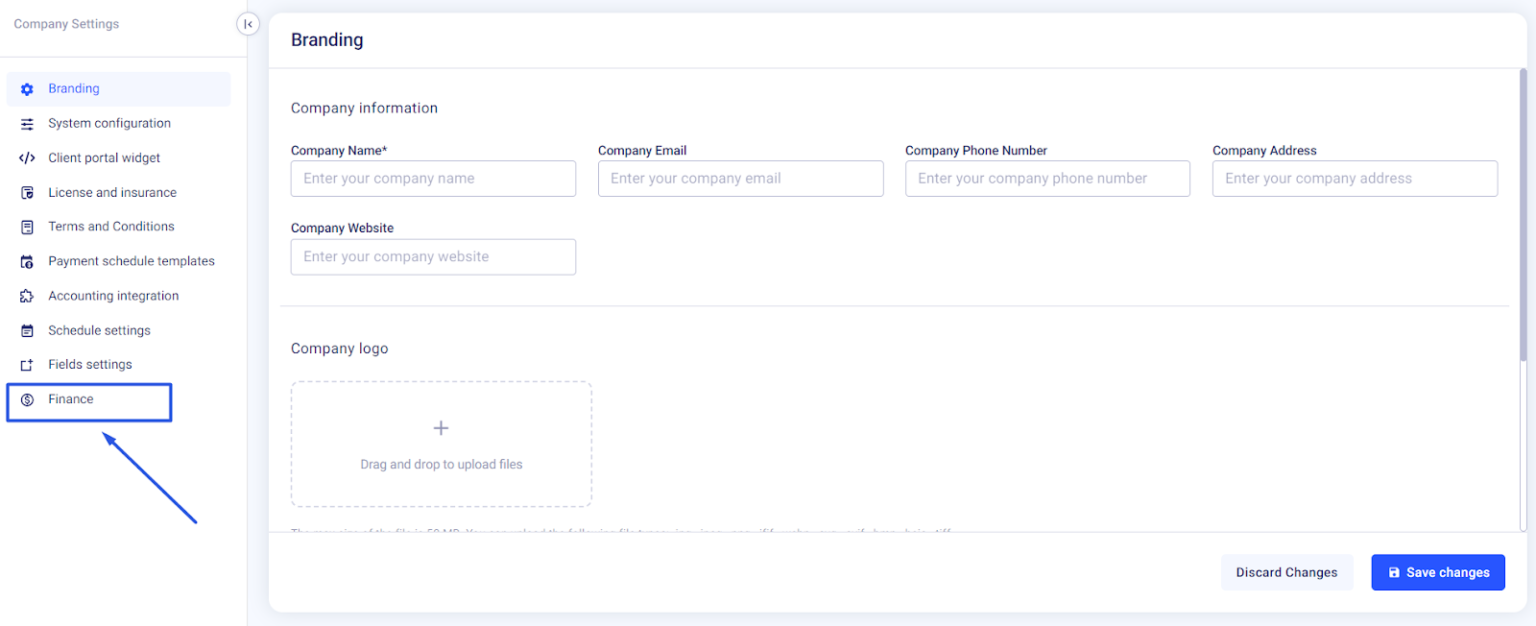Screen dimensions: 1536x626
Task: Click the Company Phone Number field
Action: pos(1047,179)
